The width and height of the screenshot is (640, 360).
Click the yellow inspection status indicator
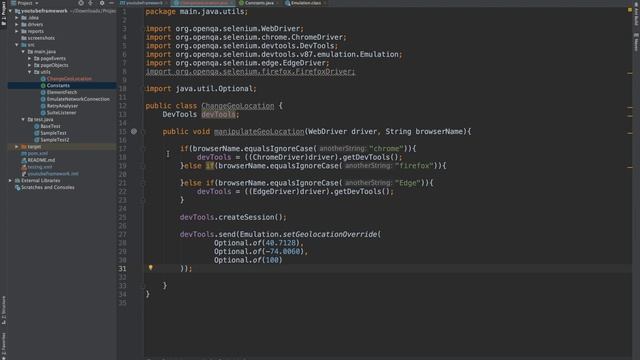click(x=629, y=10)
